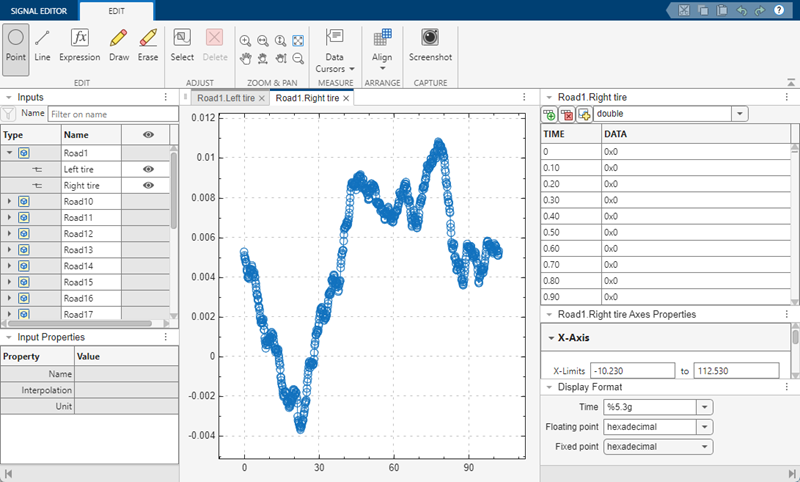The width and height of the screenshot is (800, 482).
Task: Select the Road13 row
Action: (x=85, y=250)
